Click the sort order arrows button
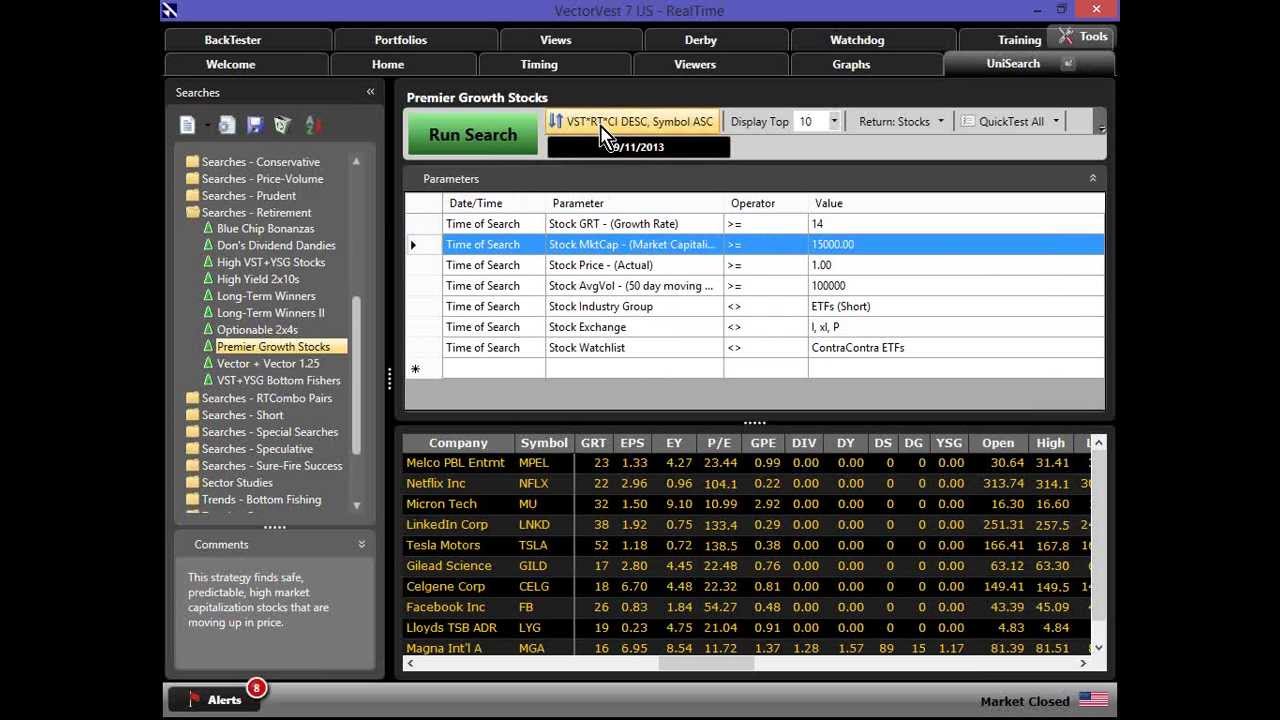Viewport: 1280px width, 720px height. coord(556,121)
